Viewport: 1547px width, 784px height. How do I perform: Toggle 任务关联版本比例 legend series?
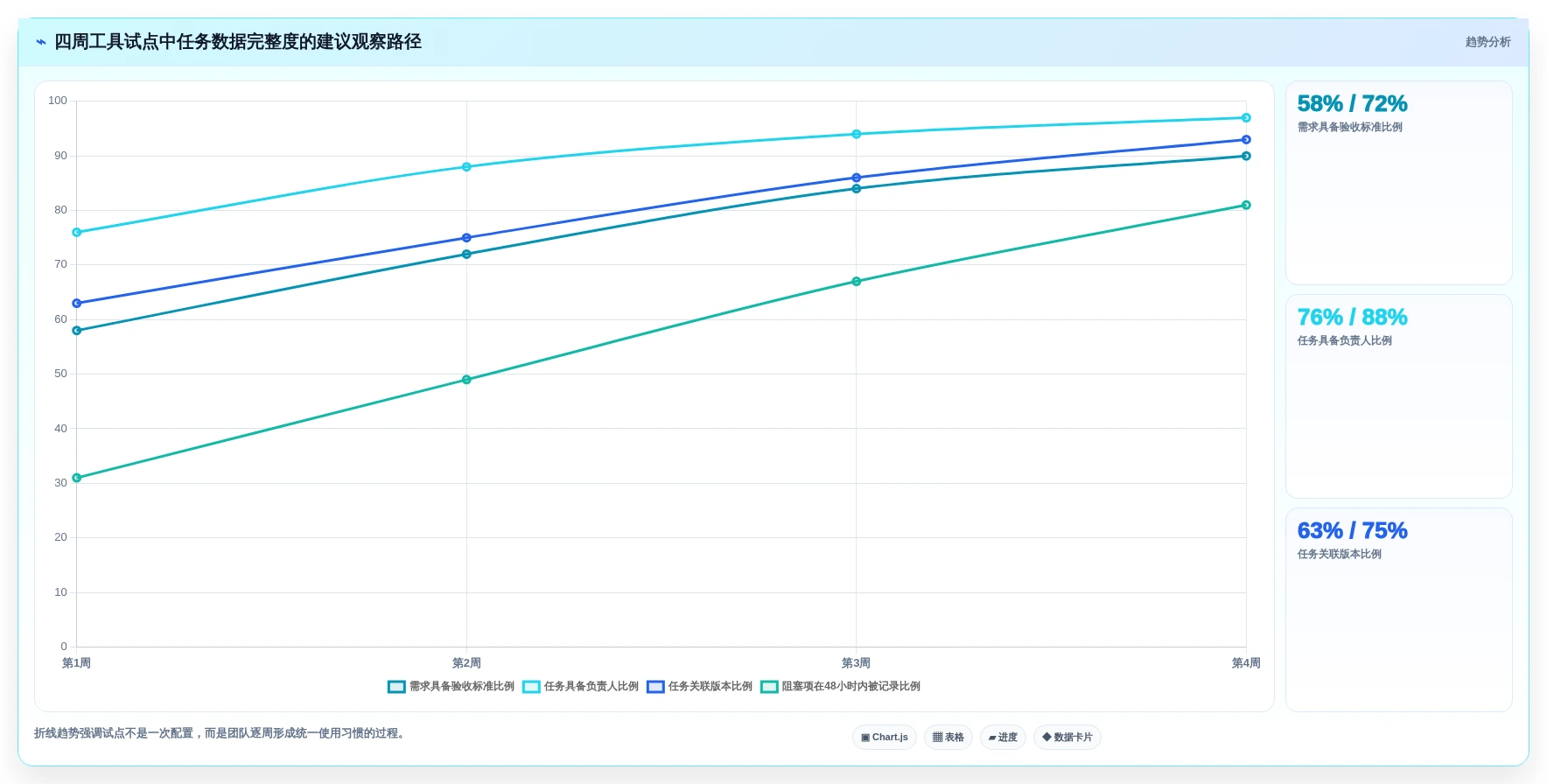tap(699, 687)
